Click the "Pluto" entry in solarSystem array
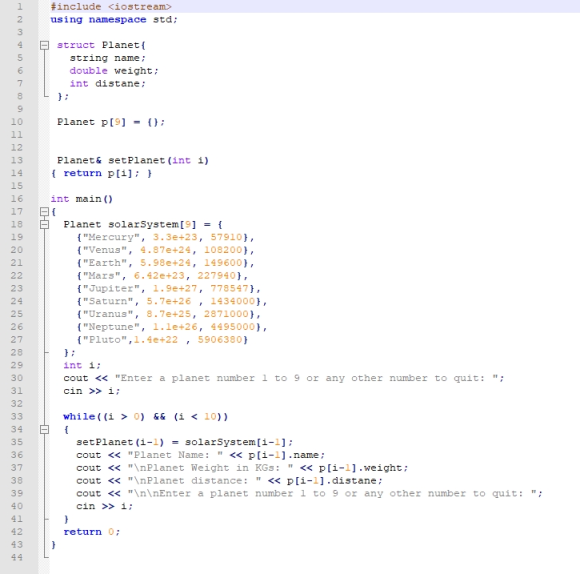The height and width of the screenshot is (574, 580). [162, 340]
